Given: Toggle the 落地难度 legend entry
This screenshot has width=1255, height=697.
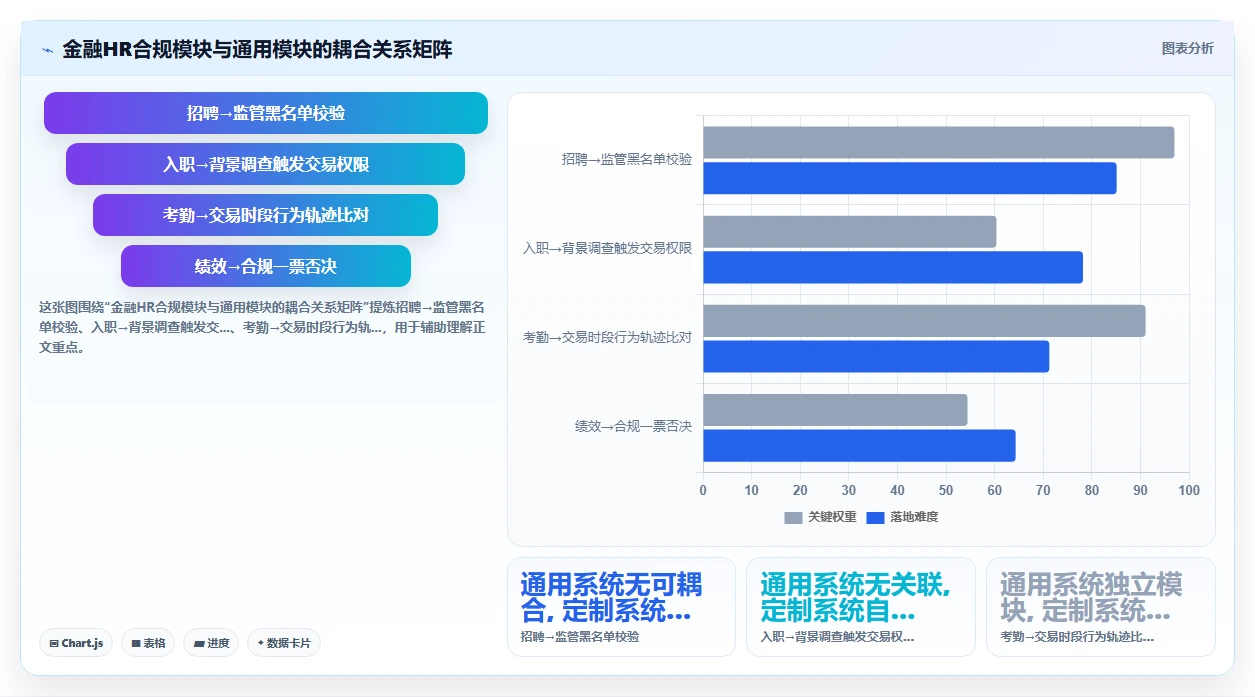Looking at the screenshot, I should pos(902,517).
